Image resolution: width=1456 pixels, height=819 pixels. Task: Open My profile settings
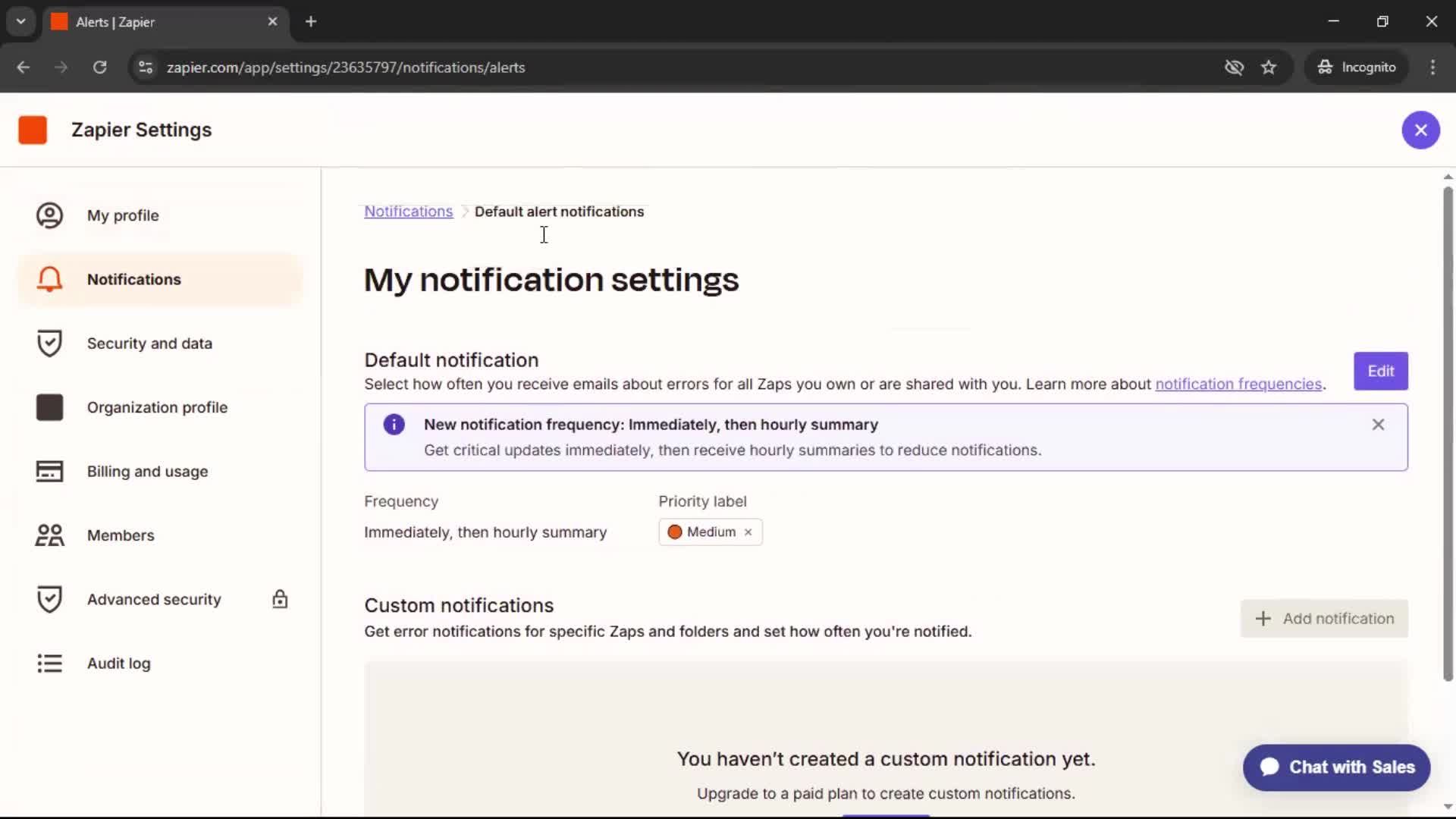pos(160,215)
